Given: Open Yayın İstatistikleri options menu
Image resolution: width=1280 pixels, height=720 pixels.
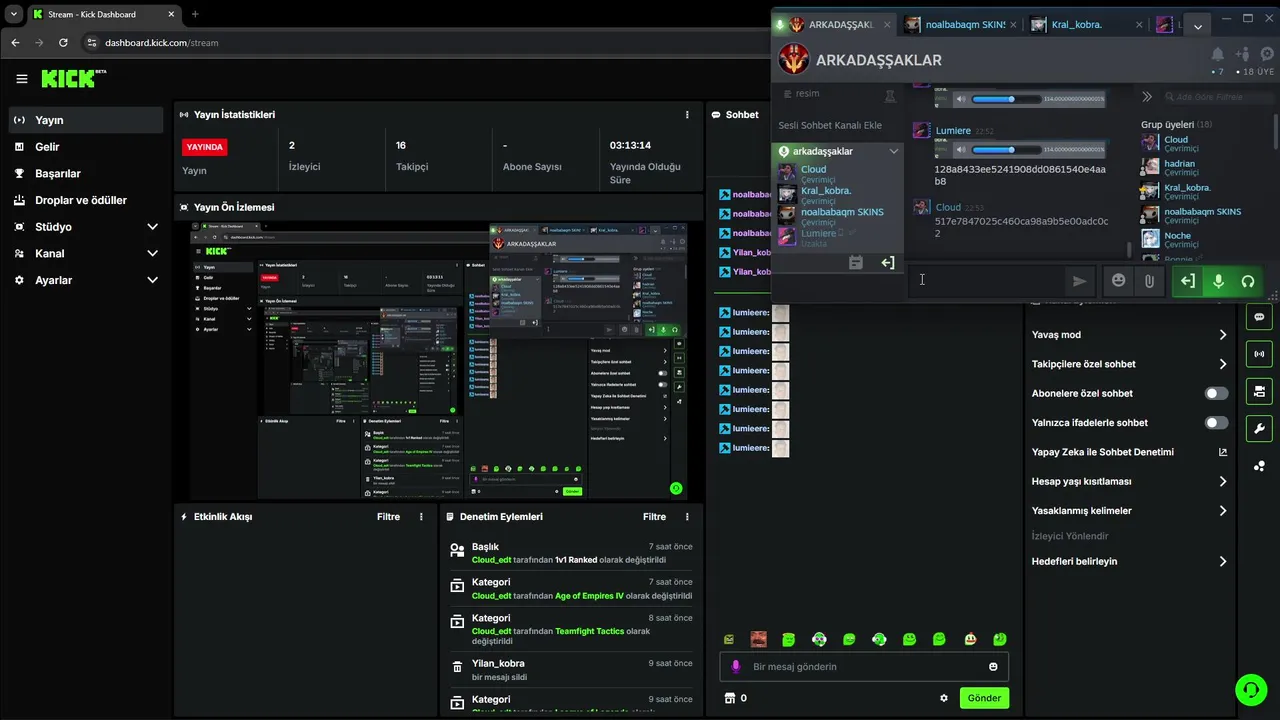Looking at the screenshot, I should pos(687,115).
